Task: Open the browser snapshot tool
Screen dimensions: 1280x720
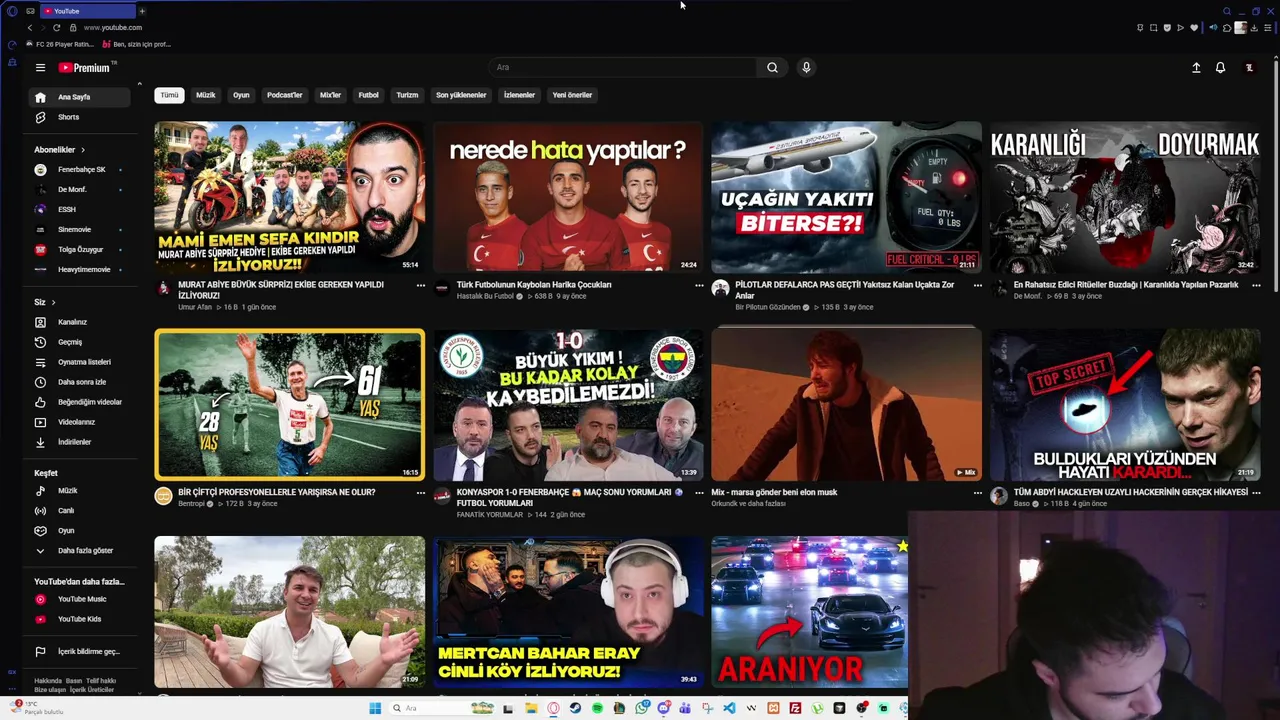Action: (1153, 28)
